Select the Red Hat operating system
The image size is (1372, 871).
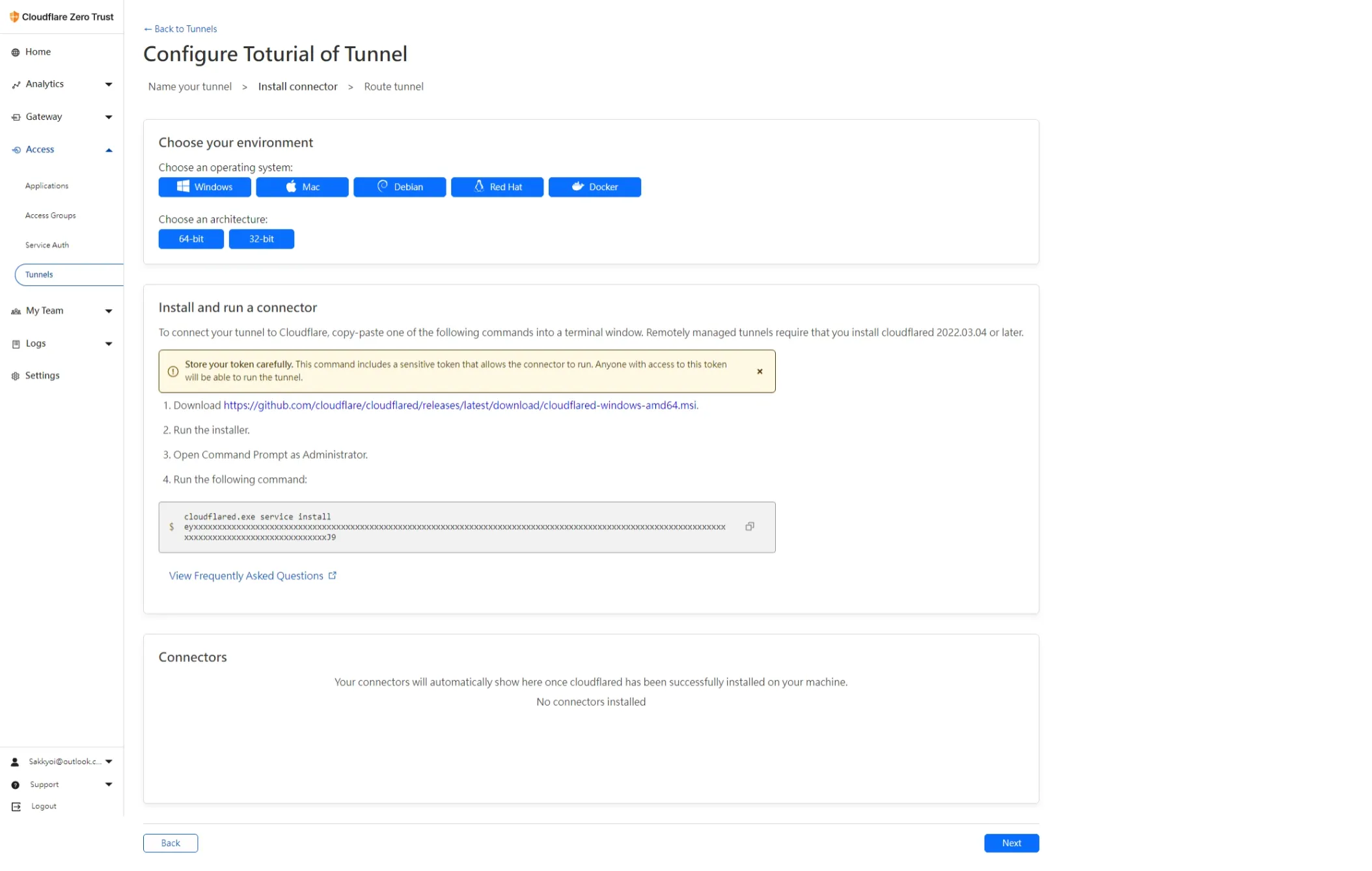(x=497, y=187)
